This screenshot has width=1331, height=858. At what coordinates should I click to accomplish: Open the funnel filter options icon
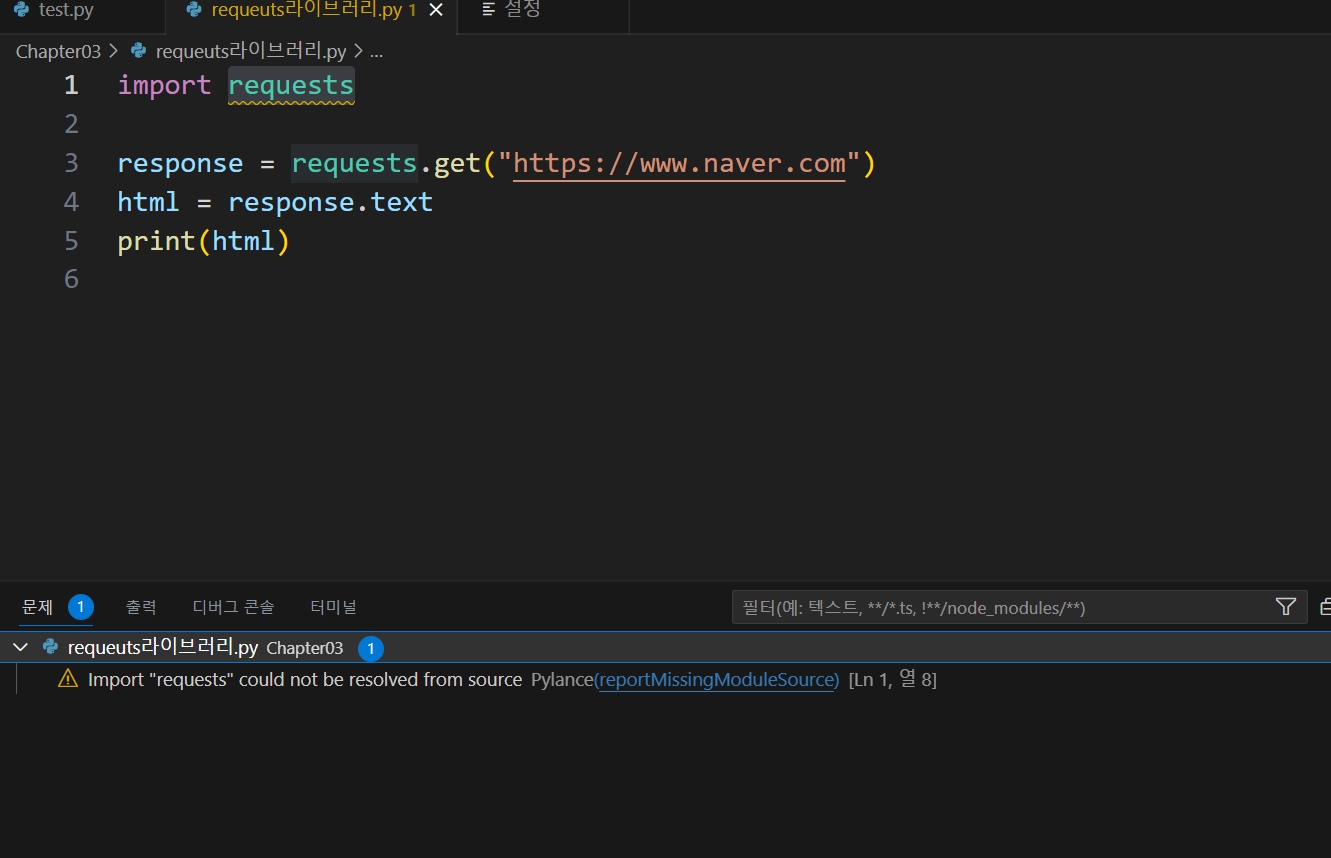pyautogui.click(x=1286, y=606)
